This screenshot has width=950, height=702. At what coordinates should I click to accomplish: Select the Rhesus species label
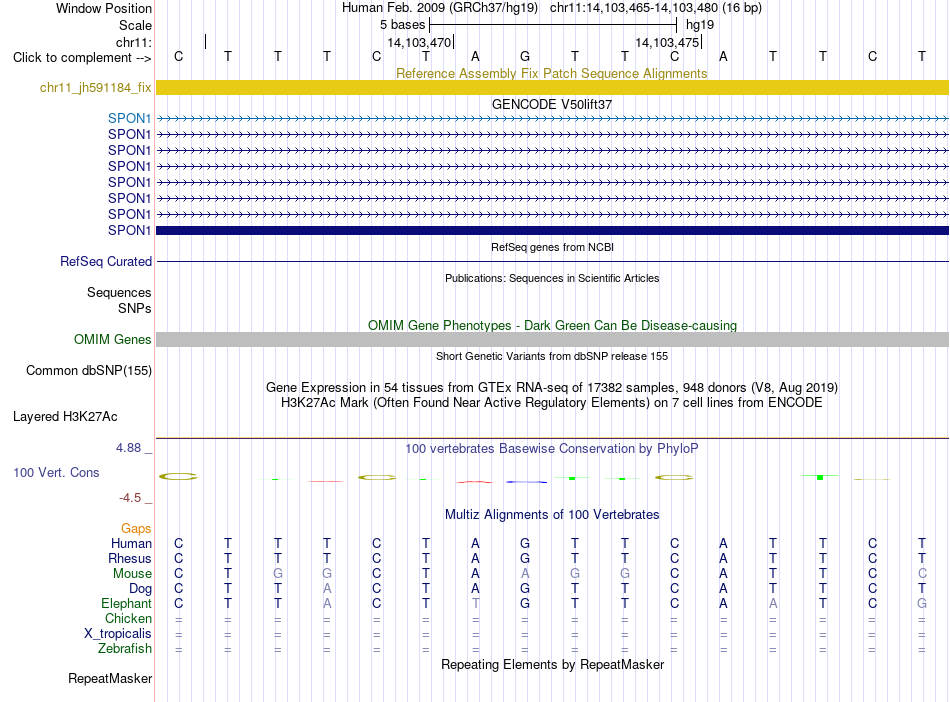tap(130, 558)
